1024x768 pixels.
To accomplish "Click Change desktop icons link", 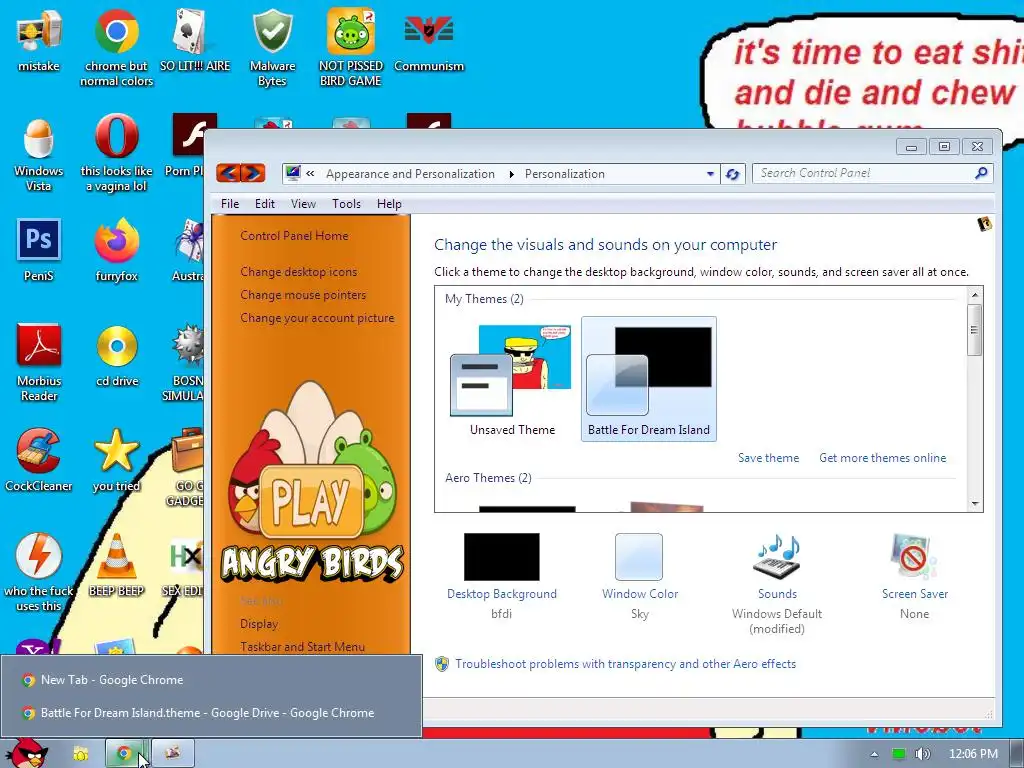I will 298,272.
